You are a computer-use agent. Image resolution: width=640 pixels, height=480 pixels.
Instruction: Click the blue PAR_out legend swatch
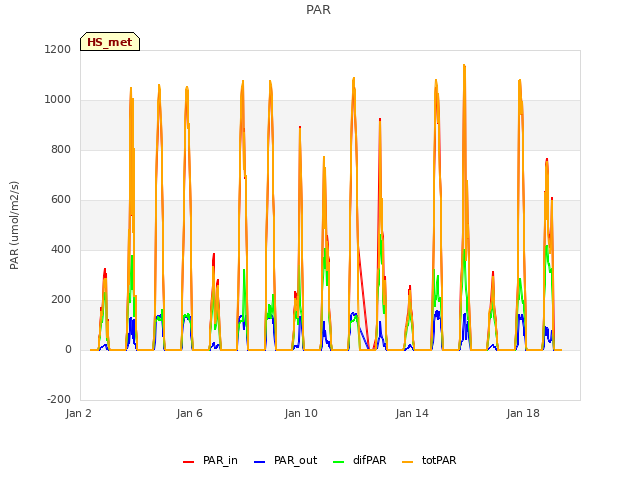coord(259,462)
